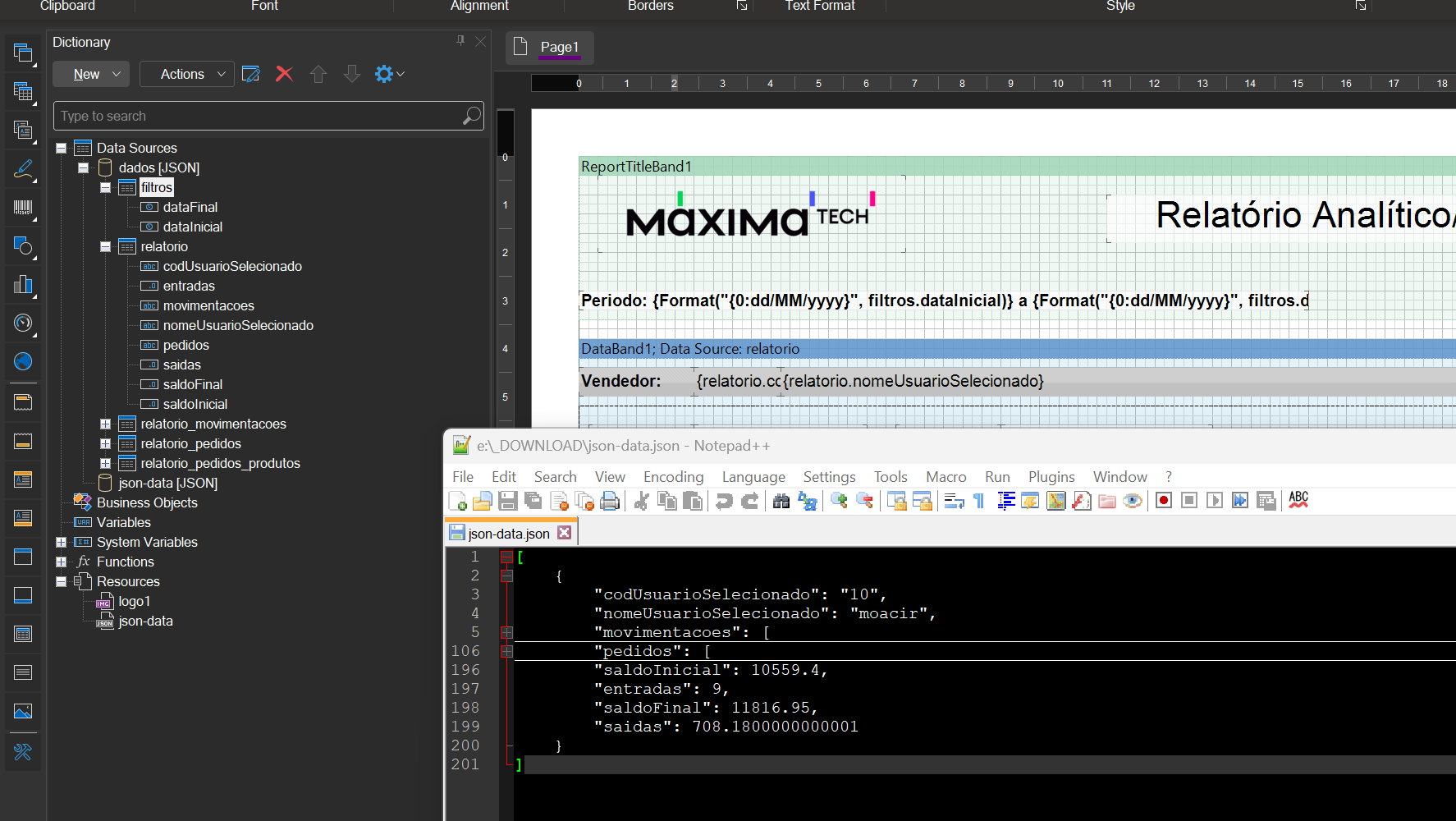Screen dimensions: 1456x821
Task: Click Print icon in Notepad++ toolbar
Action: pyautogui.click(x=610, y=501)
